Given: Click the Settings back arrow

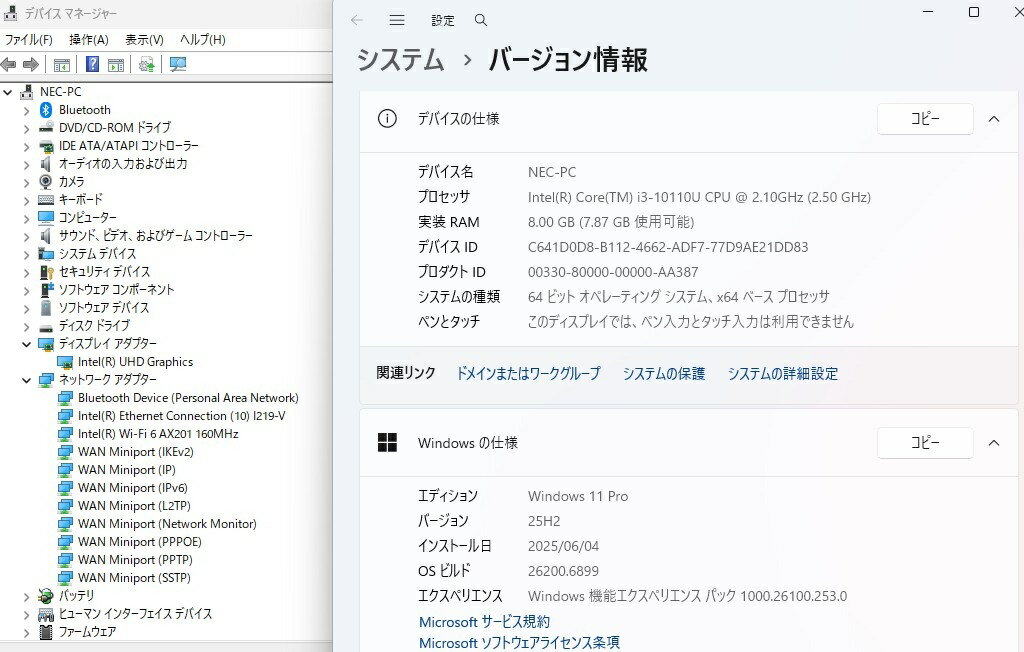Looking at the screenshot, I should (x=357, y=20).
